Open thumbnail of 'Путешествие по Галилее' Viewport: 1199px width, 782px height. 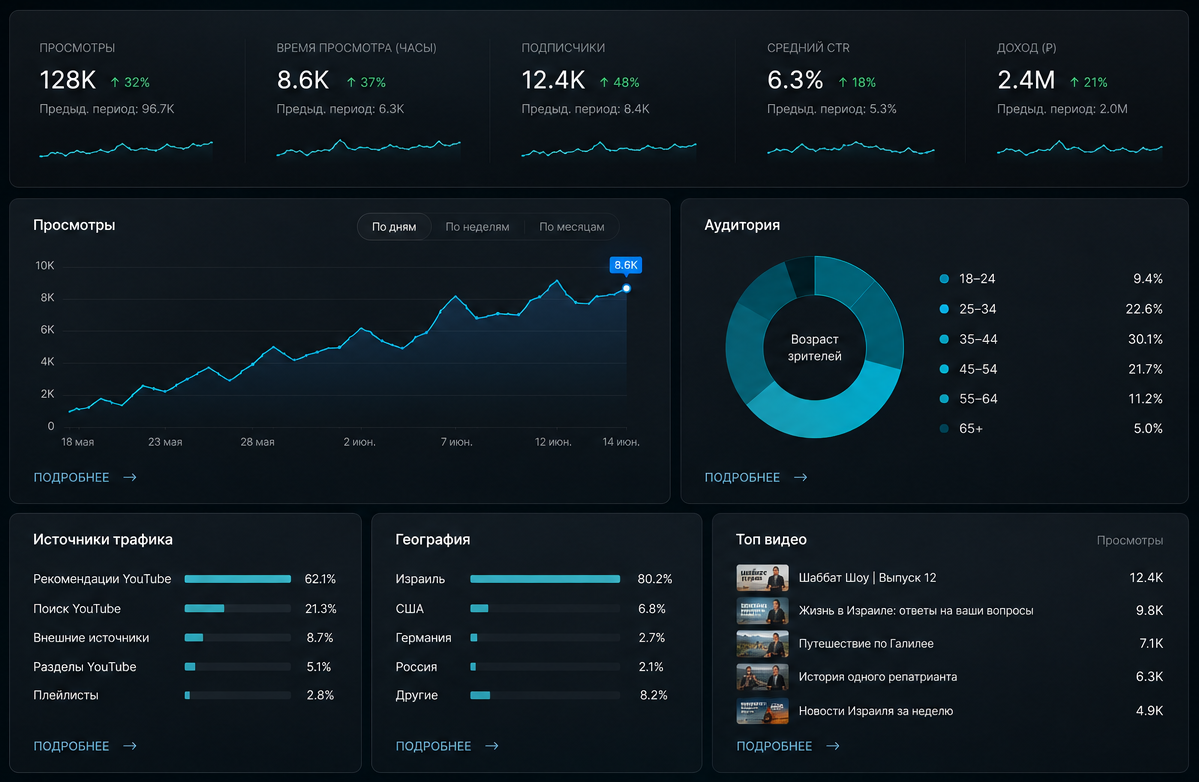click(762, 644)
